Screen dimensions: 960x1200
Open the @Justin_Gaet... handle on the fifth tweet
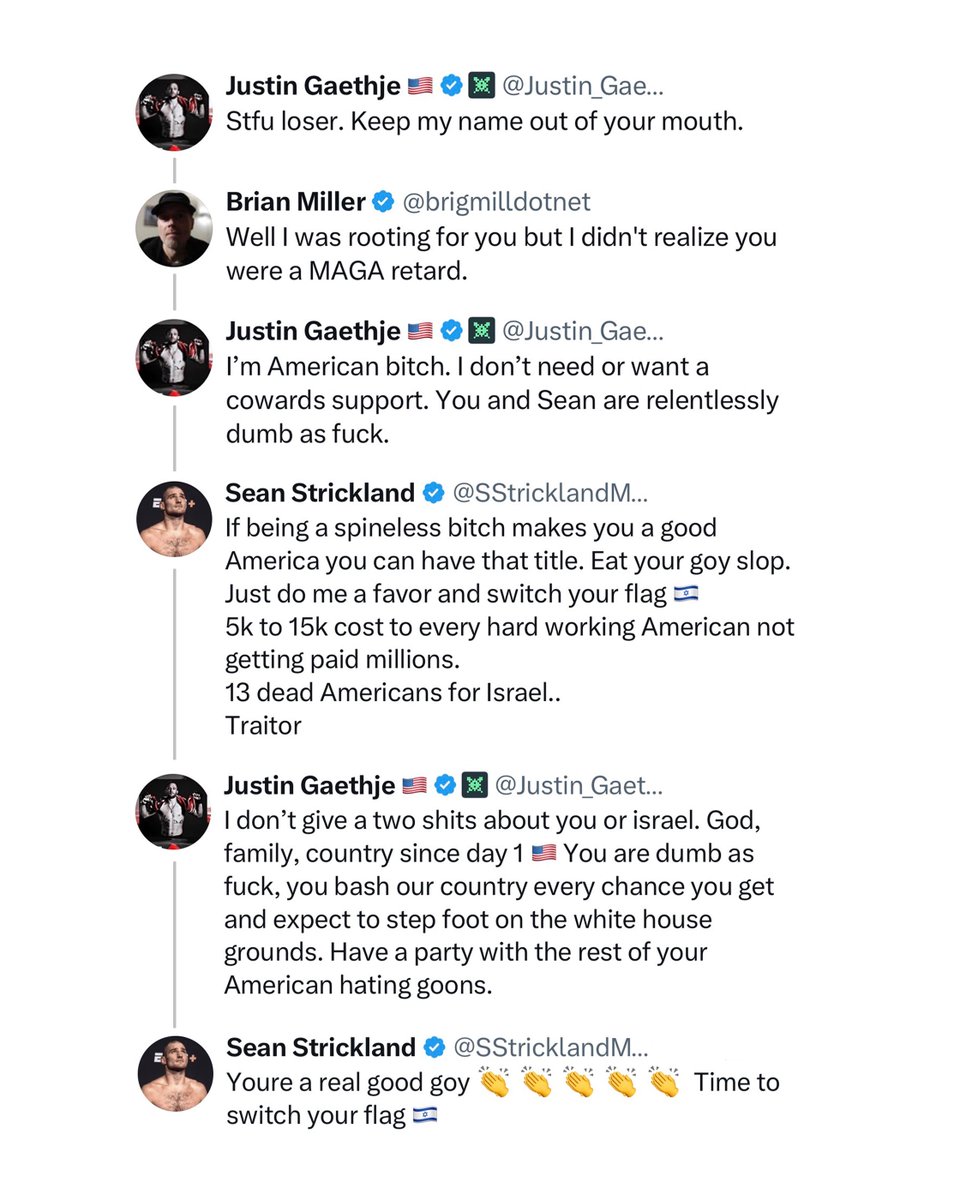(579, 786)
